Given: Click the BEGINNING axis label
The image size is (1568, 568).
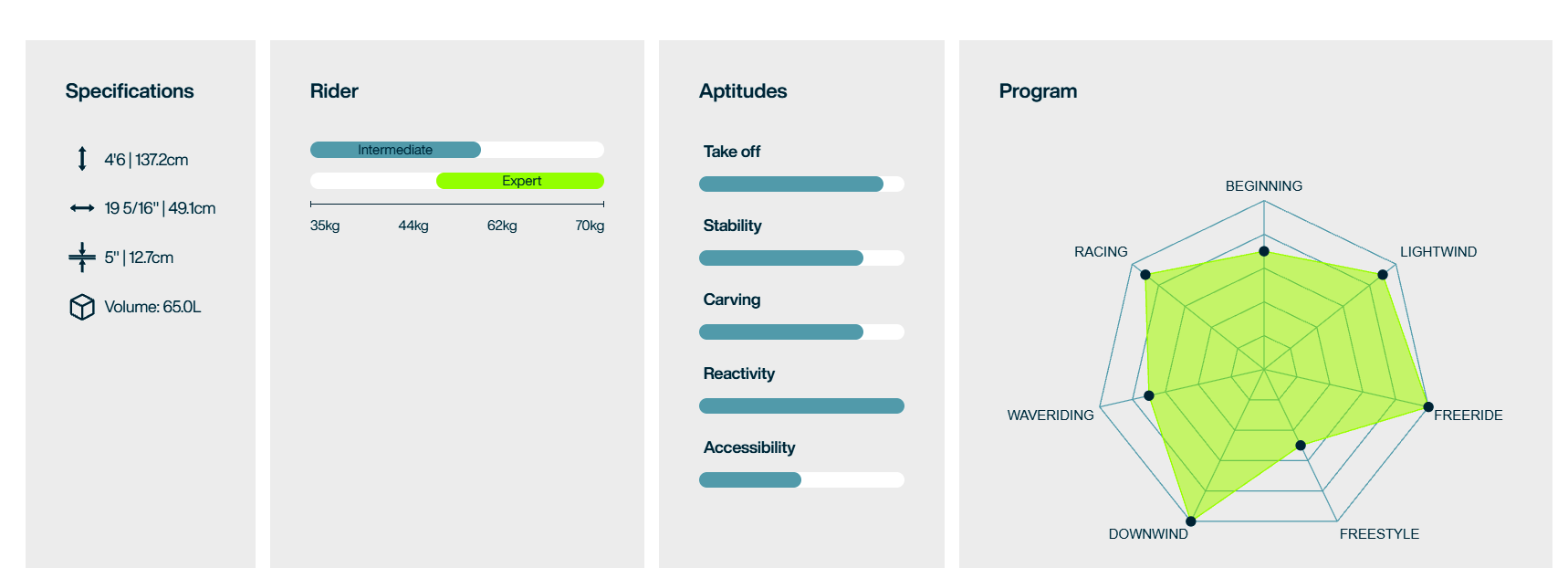Looking at the screenshot, I should pos(1264,186).
